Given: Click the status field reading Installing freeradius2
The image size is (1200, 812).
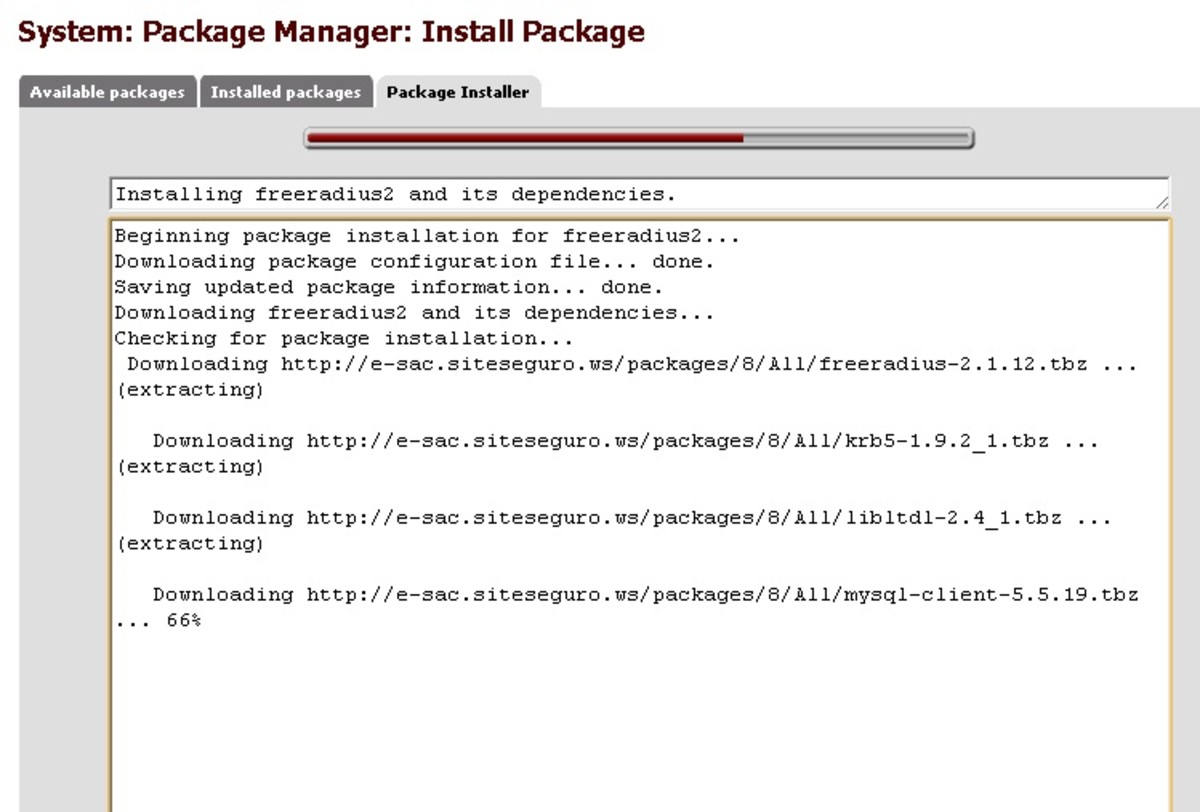Looking at the screenshot, I should [x=639, y=194].
